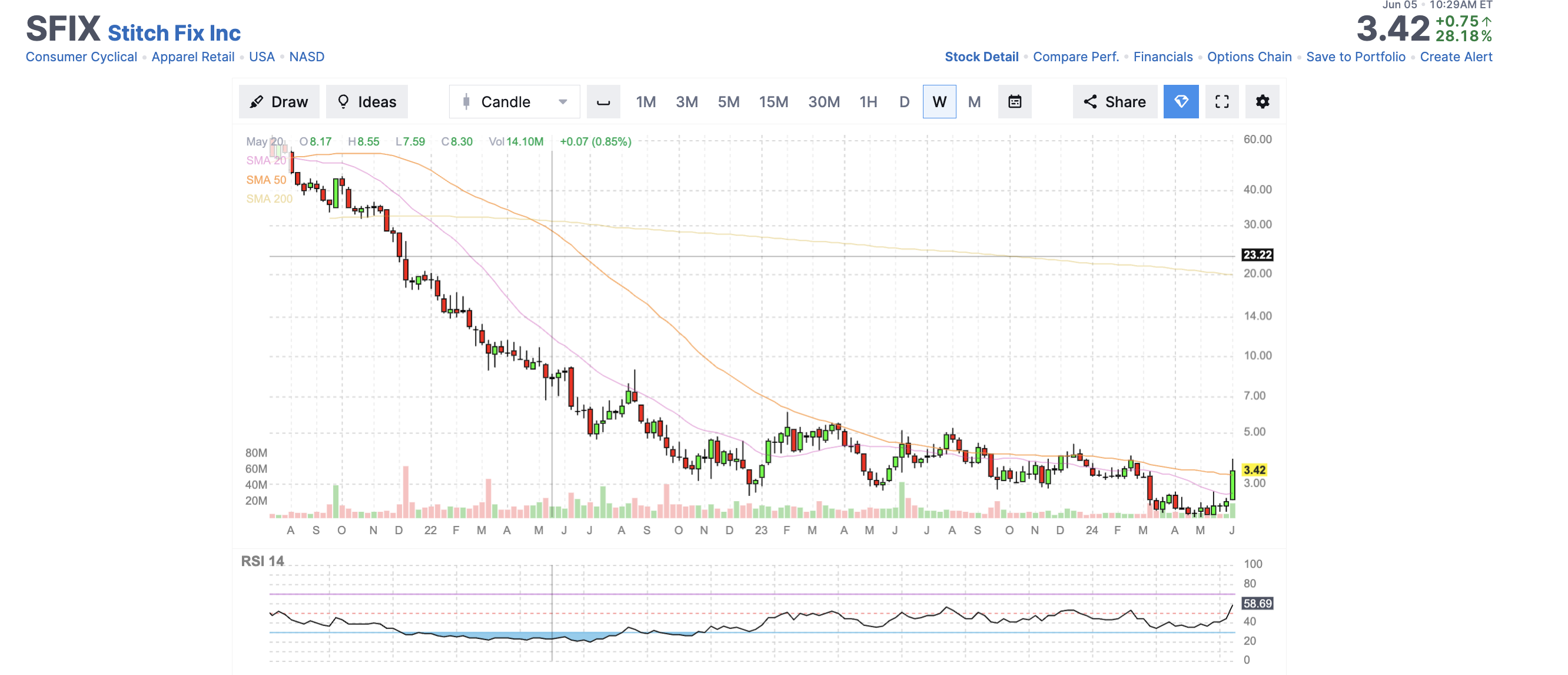The width and height of the screenshot is (1568, 675).
Task: Click the SMA 50 legend label
Action: [266, 180]
